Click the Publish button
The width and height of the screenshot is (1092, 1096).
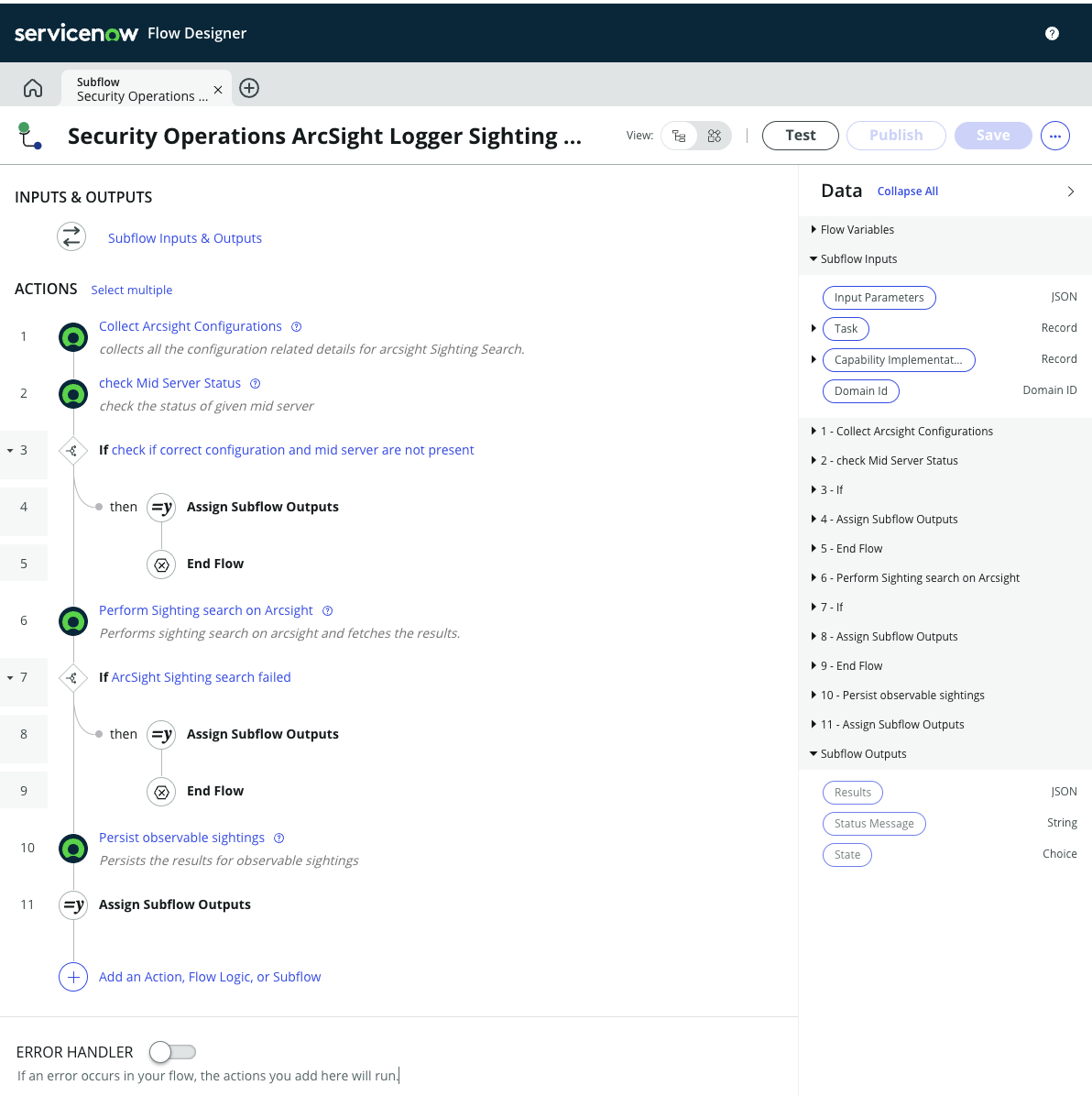896,136
